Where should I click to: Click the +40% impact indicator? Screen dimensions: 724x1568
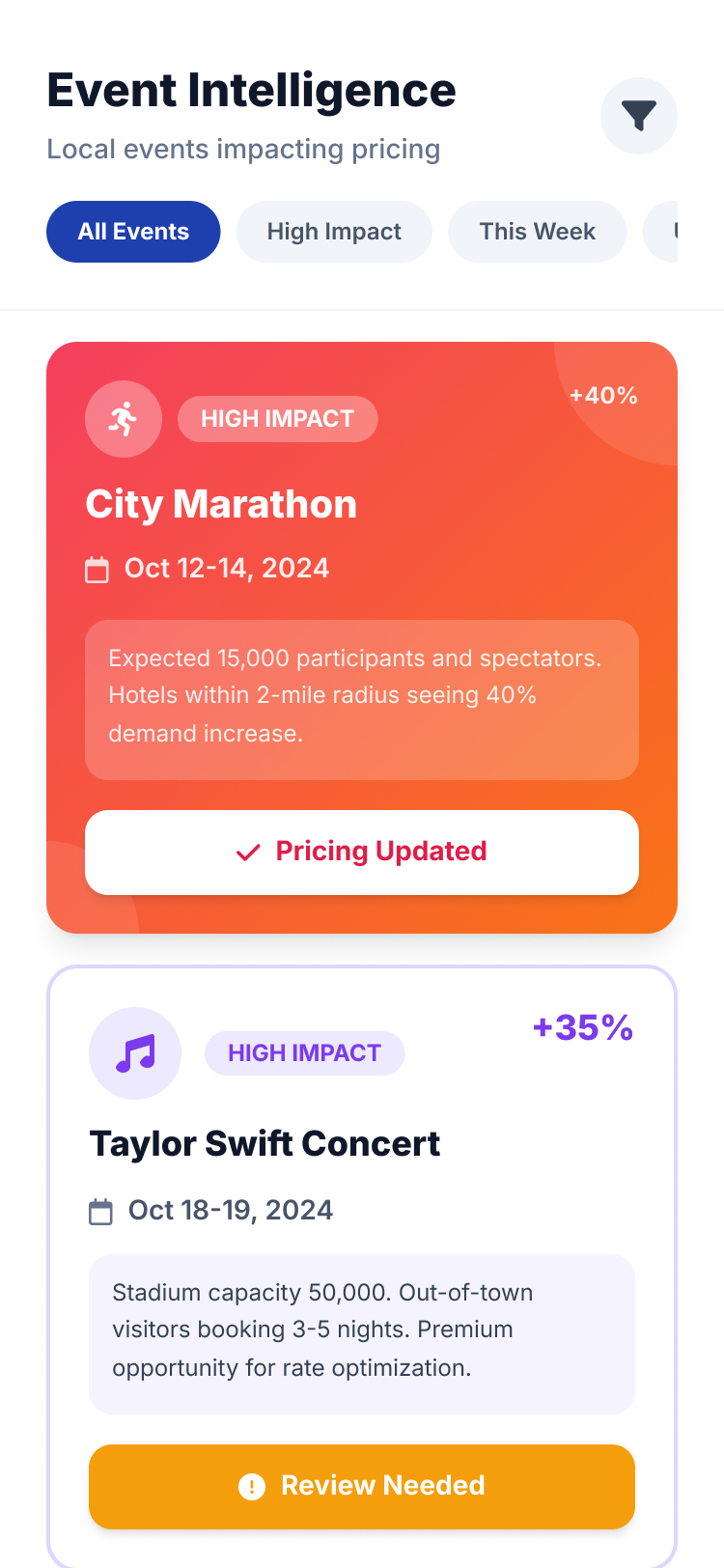tap(603, 396)
